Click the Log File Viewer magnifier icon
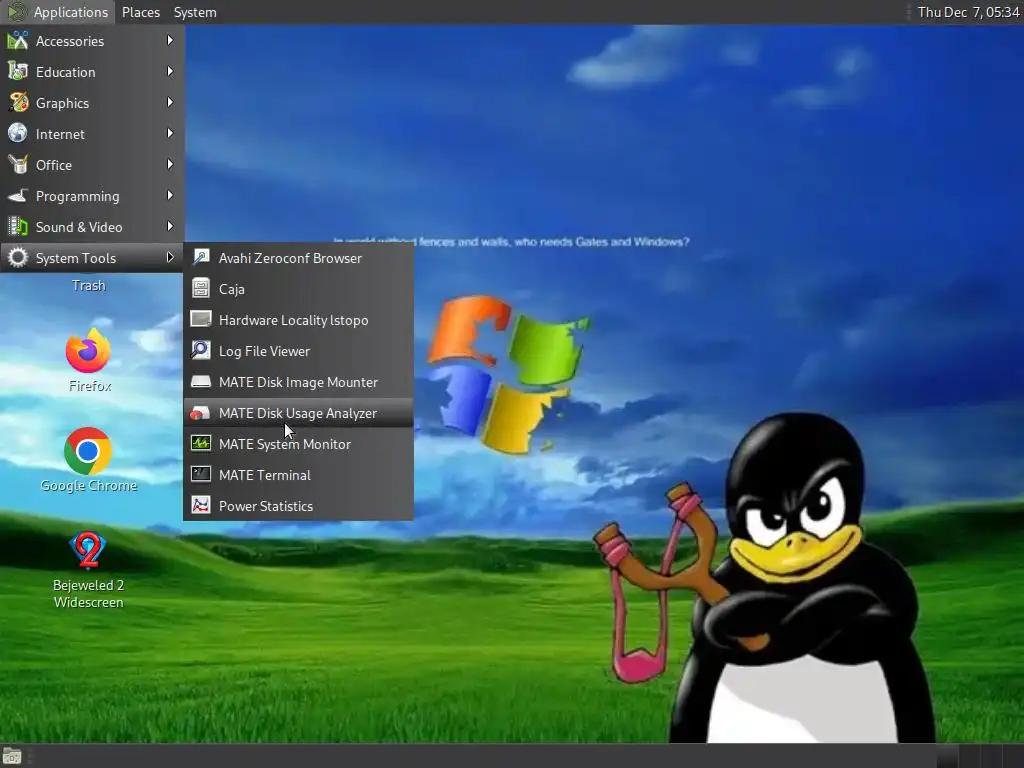This screenshot has width=1024, height=768. pyautogui.click(x=200, y=350)
